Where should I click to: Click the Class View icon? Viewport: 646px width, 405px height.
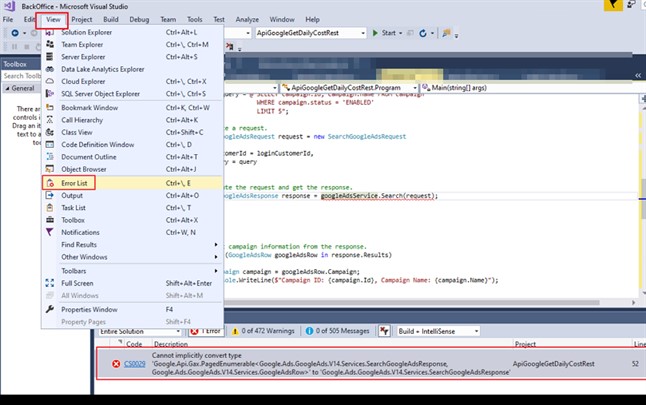(x=50, y=132)
